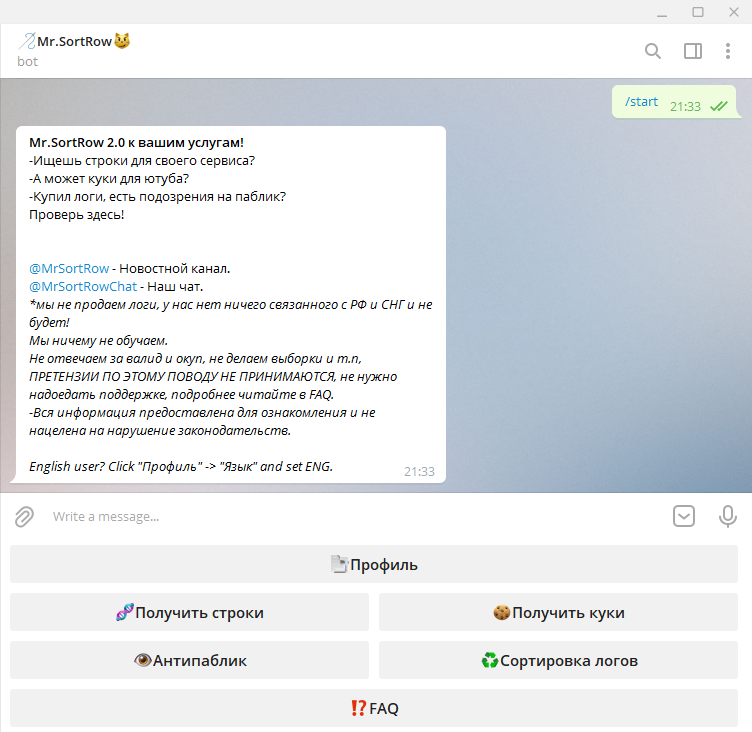Follow the @MrSortRow news channel link
This screenshot has width=752, height=732.
point(69,268)
